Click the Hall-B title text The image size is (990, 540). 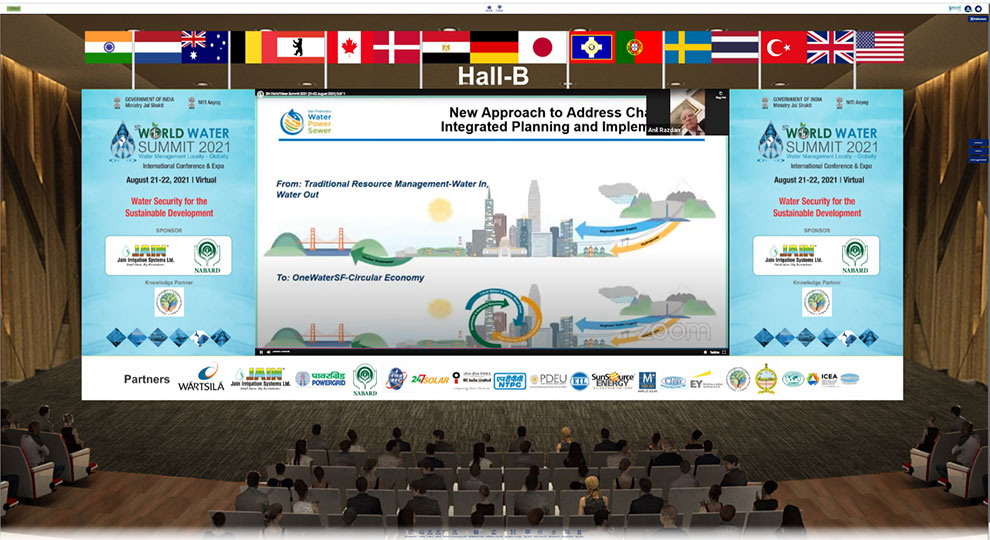pyautogui.click(x=493, y=76)
